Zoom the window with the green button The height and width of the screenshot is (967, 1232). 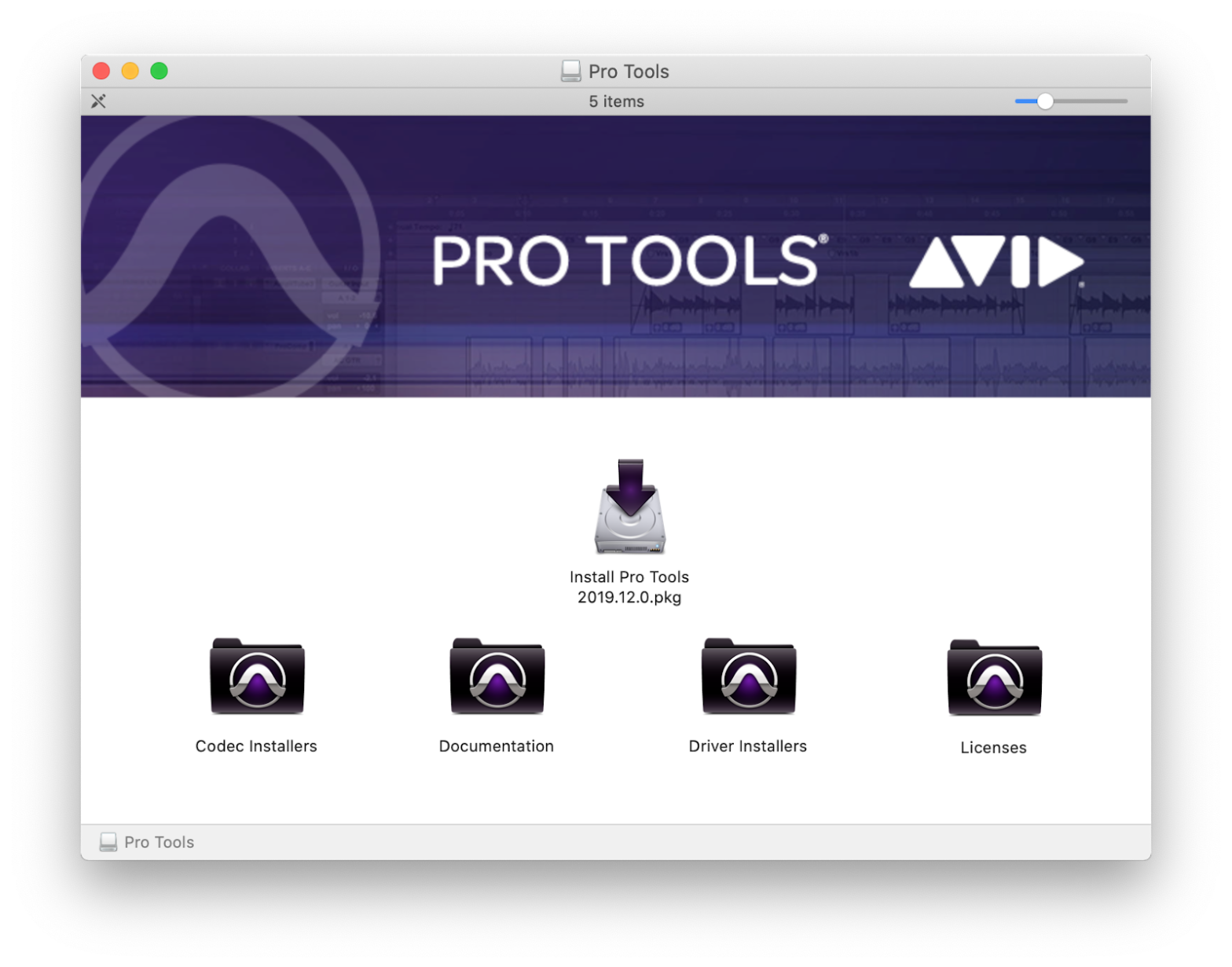pyautogui.click(x=159, y=71)
